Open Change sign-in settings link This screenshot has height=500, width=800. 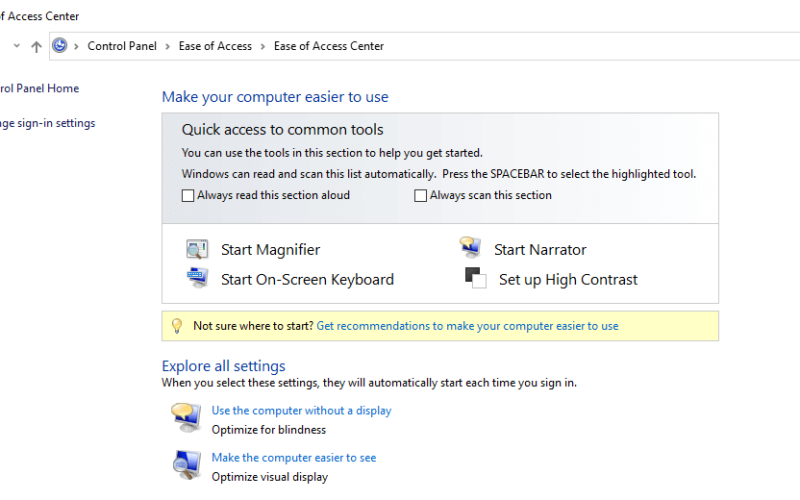[x=47, y=123]
